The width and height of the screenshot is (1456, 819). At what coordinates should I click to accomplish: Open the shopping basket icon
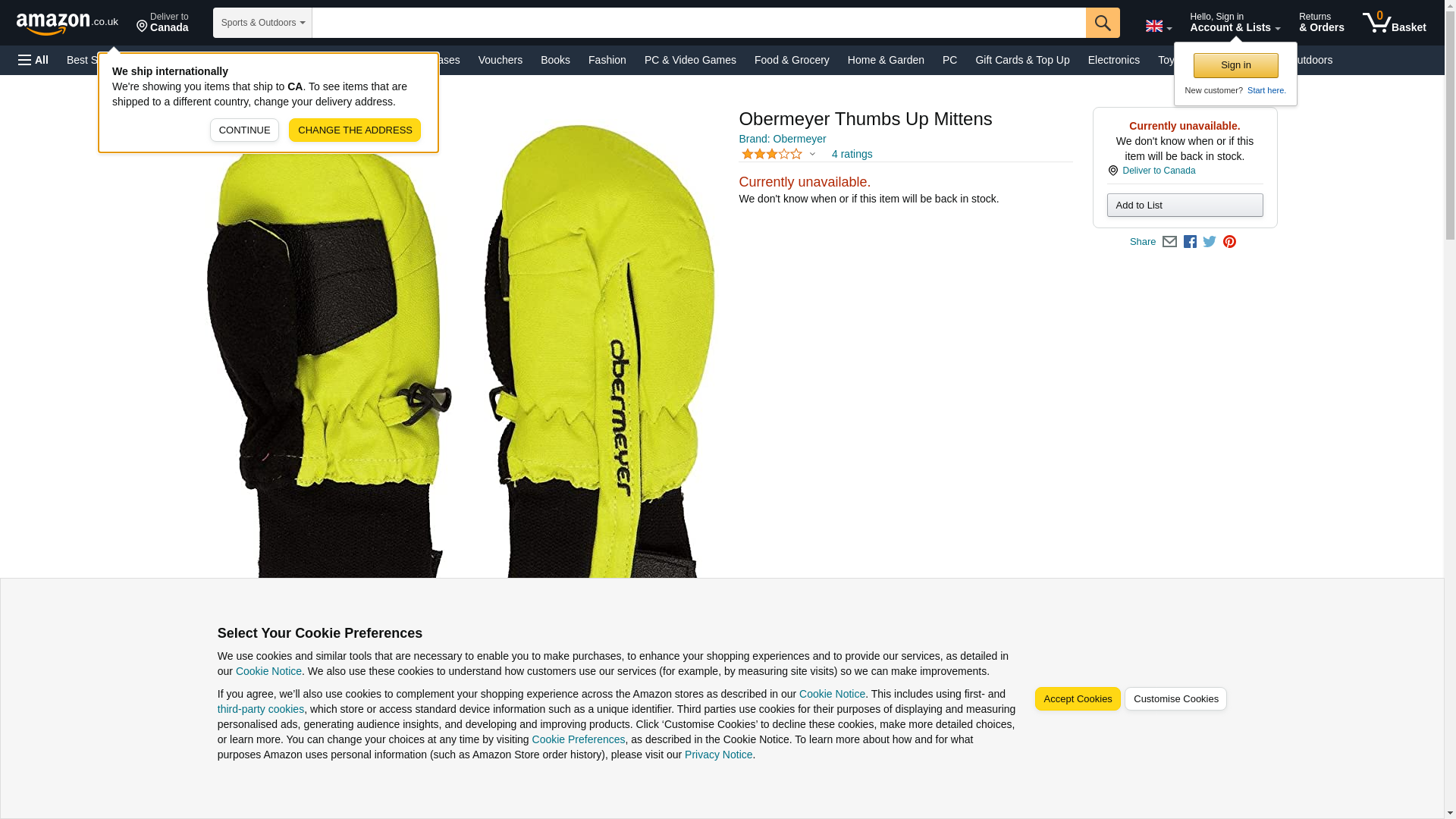coord(1394,23)
